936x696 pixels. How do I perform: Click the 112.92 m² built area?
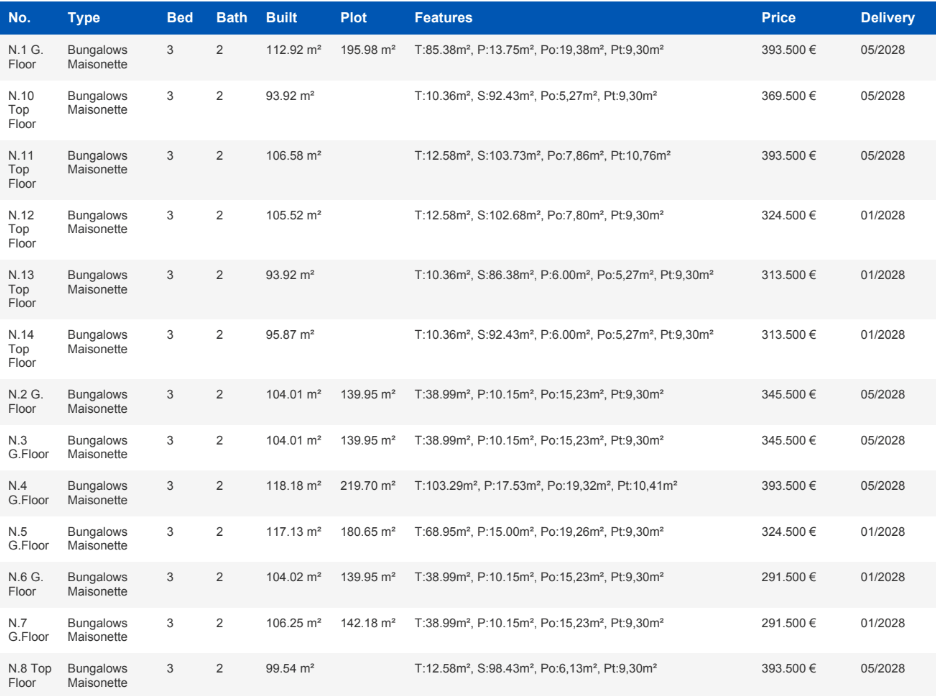291,50
